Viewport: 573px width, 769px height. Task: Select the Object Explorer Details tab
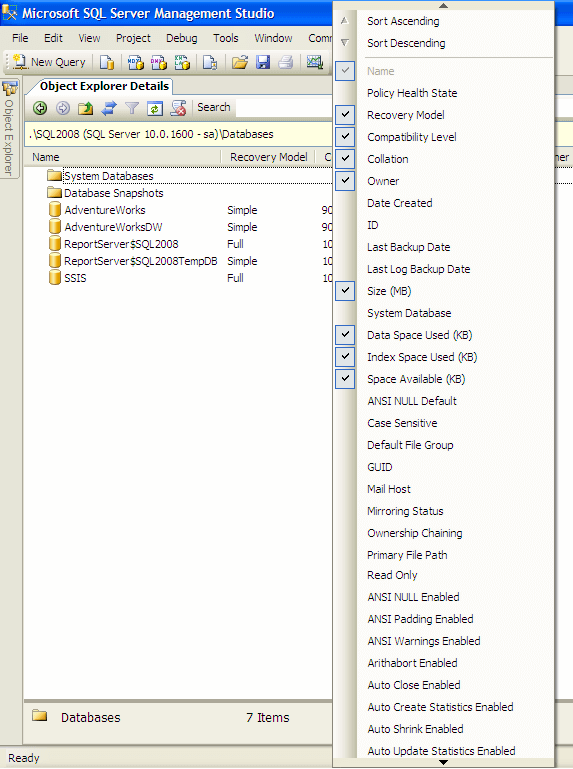pyautogui.click(x=104, y=86)
